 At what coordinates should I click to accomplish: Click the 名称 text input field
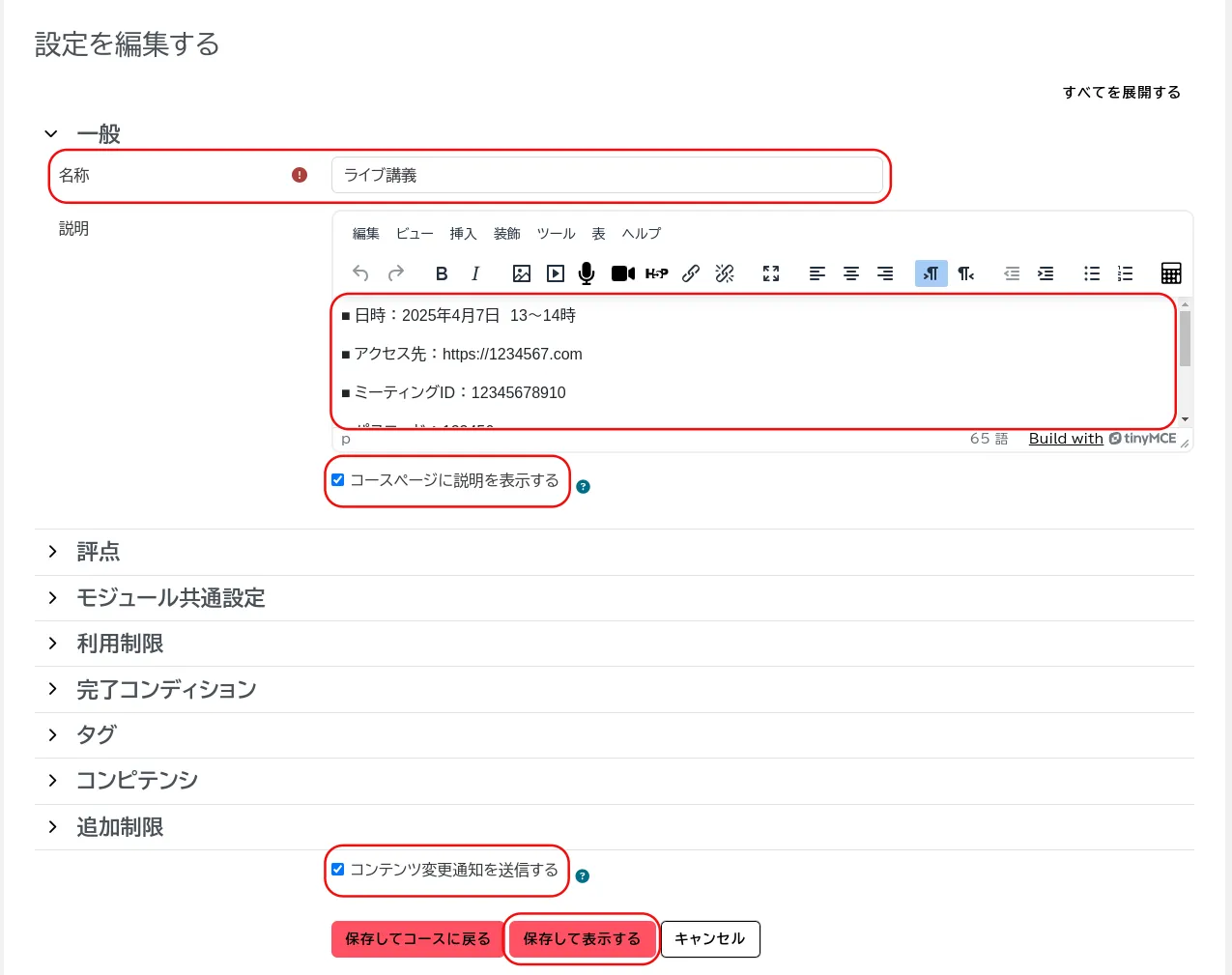[607, 176]
